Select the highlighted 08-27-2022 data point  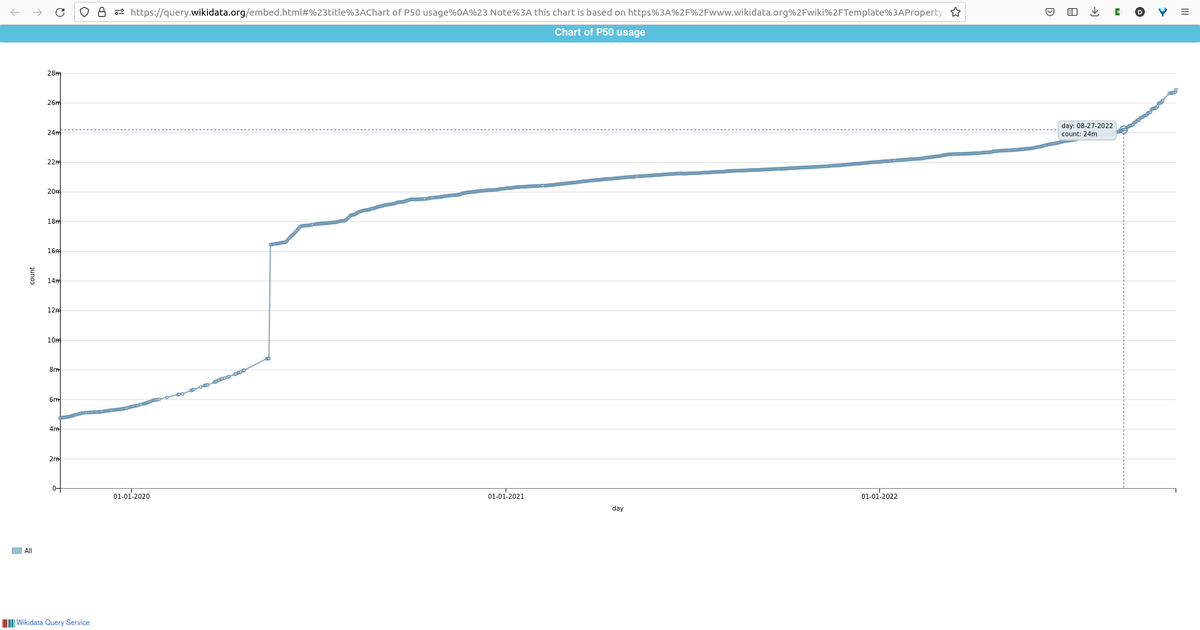(x=1124, y=130)
